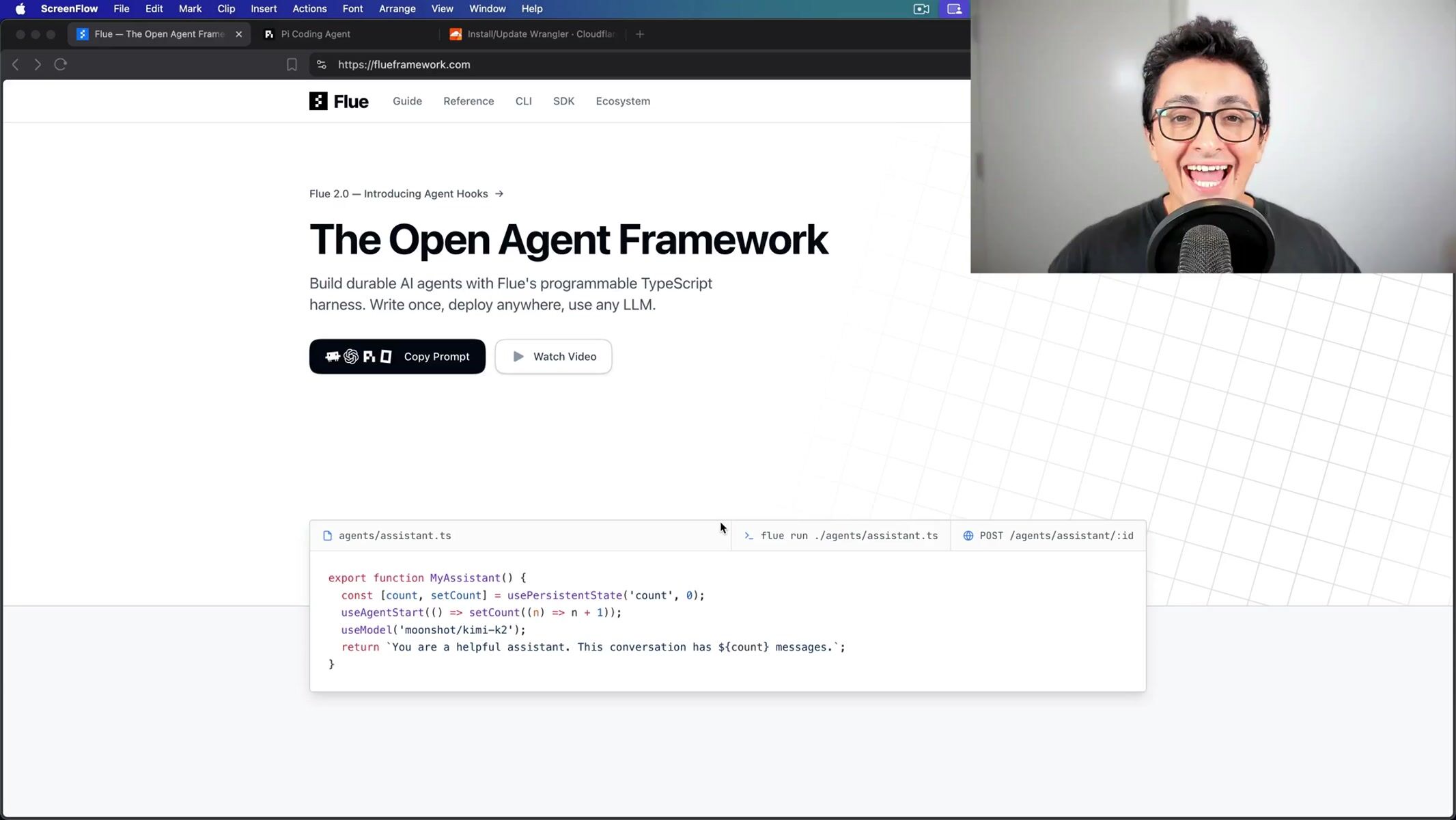Open the Mark menu
Viewport: 1456px width, 820px height.
click(190, 9)
